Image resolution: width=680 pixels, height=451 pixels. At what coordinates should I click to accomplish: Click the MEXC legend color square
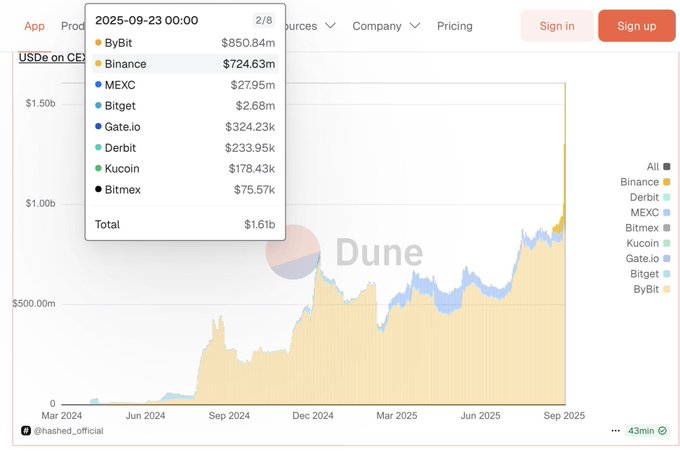click(x=667, y=213)
